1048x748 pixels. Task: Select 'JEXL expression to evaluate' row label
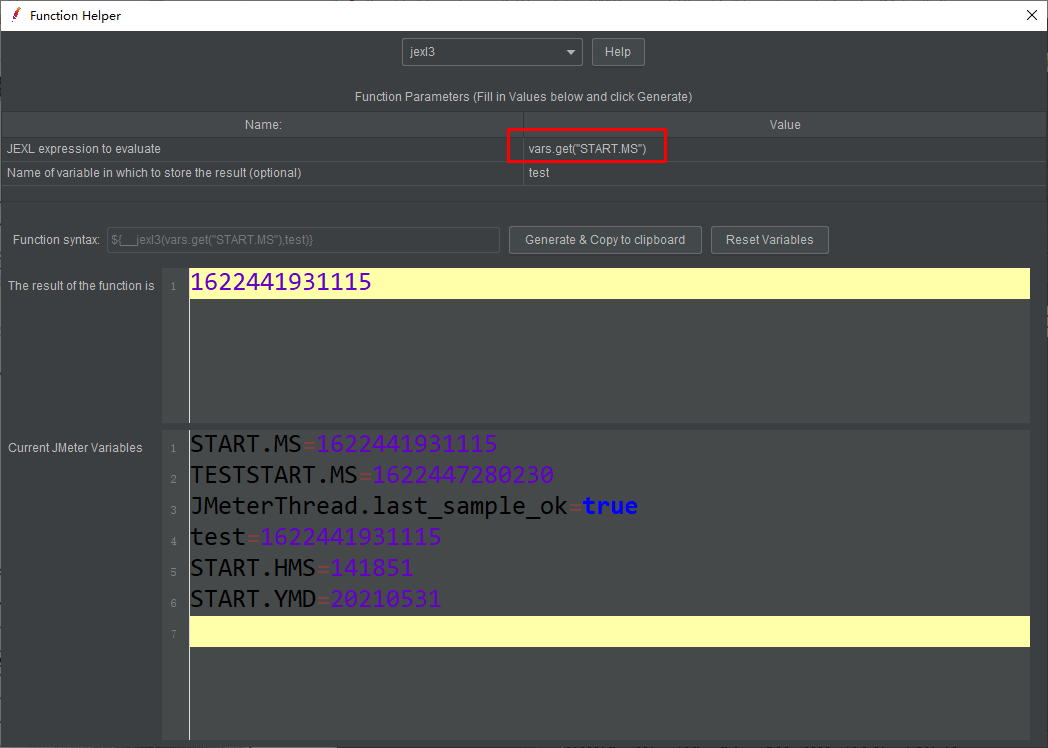84,149
